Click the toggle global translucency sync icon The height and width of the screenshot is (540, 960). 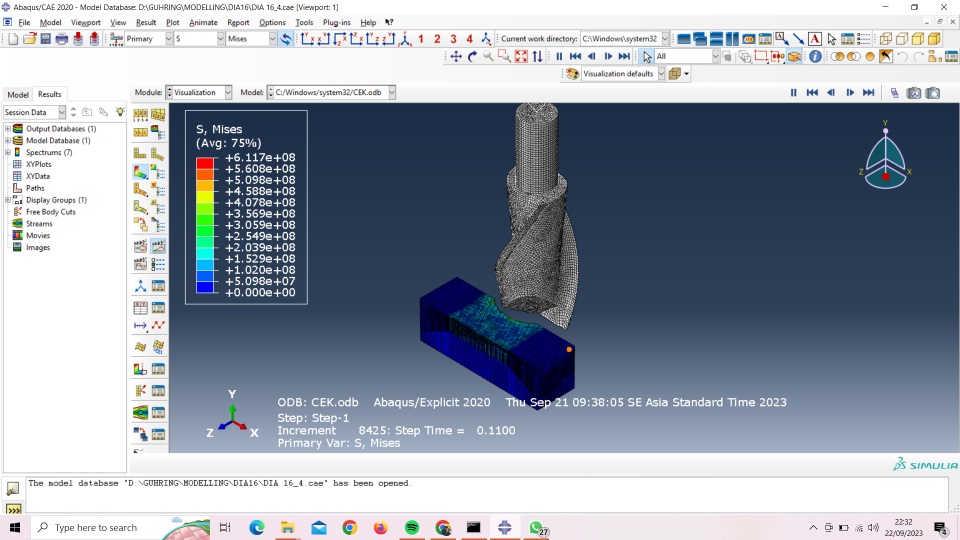pyautogui.click(x=286, y=39)
